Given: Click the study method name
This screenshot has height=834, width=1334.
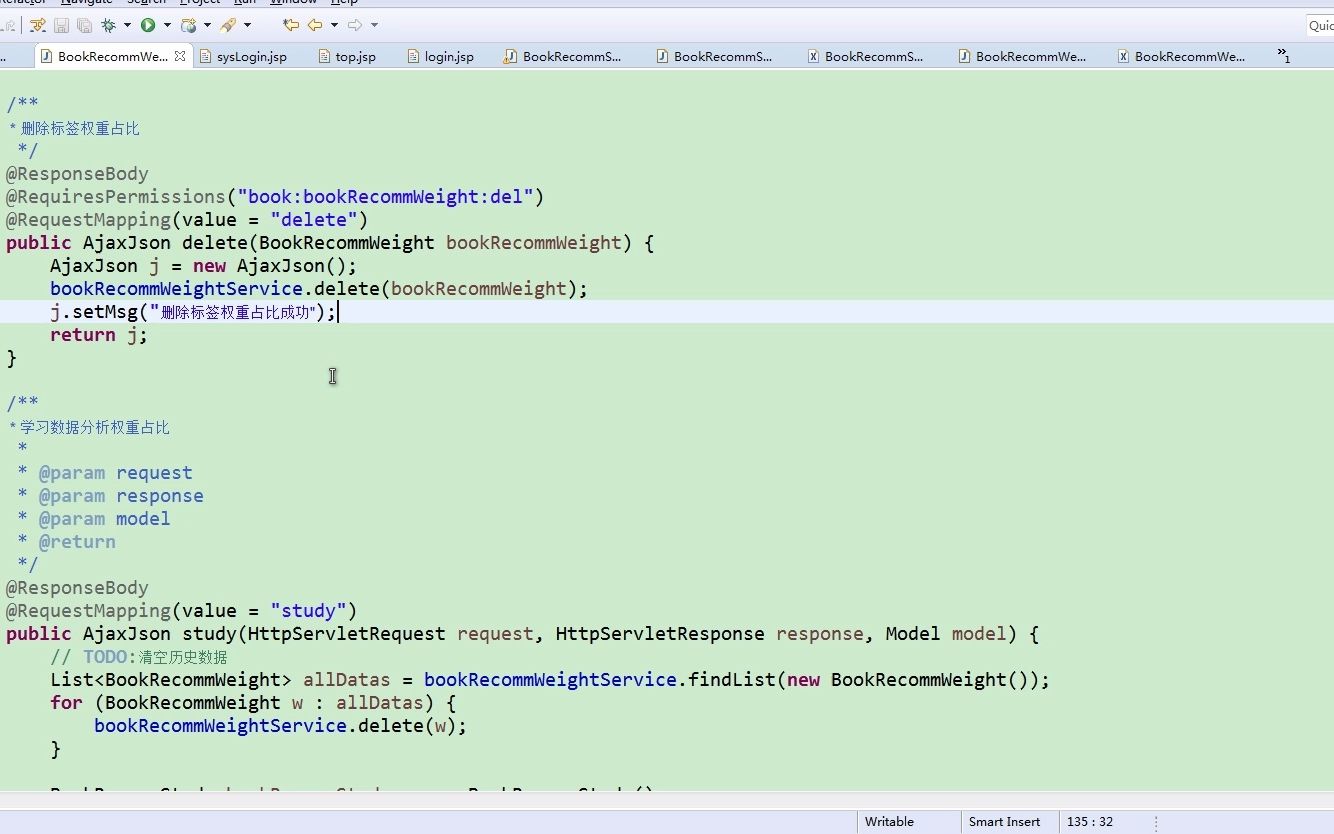Looking at the screenshot, I should (209, 634).
